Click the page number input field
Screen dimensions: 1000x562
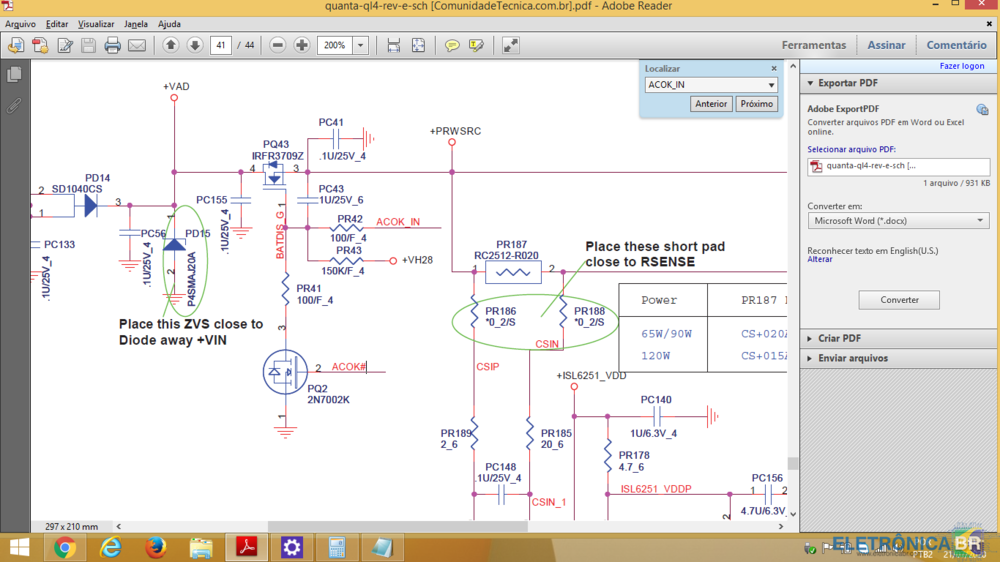point(221,45)
